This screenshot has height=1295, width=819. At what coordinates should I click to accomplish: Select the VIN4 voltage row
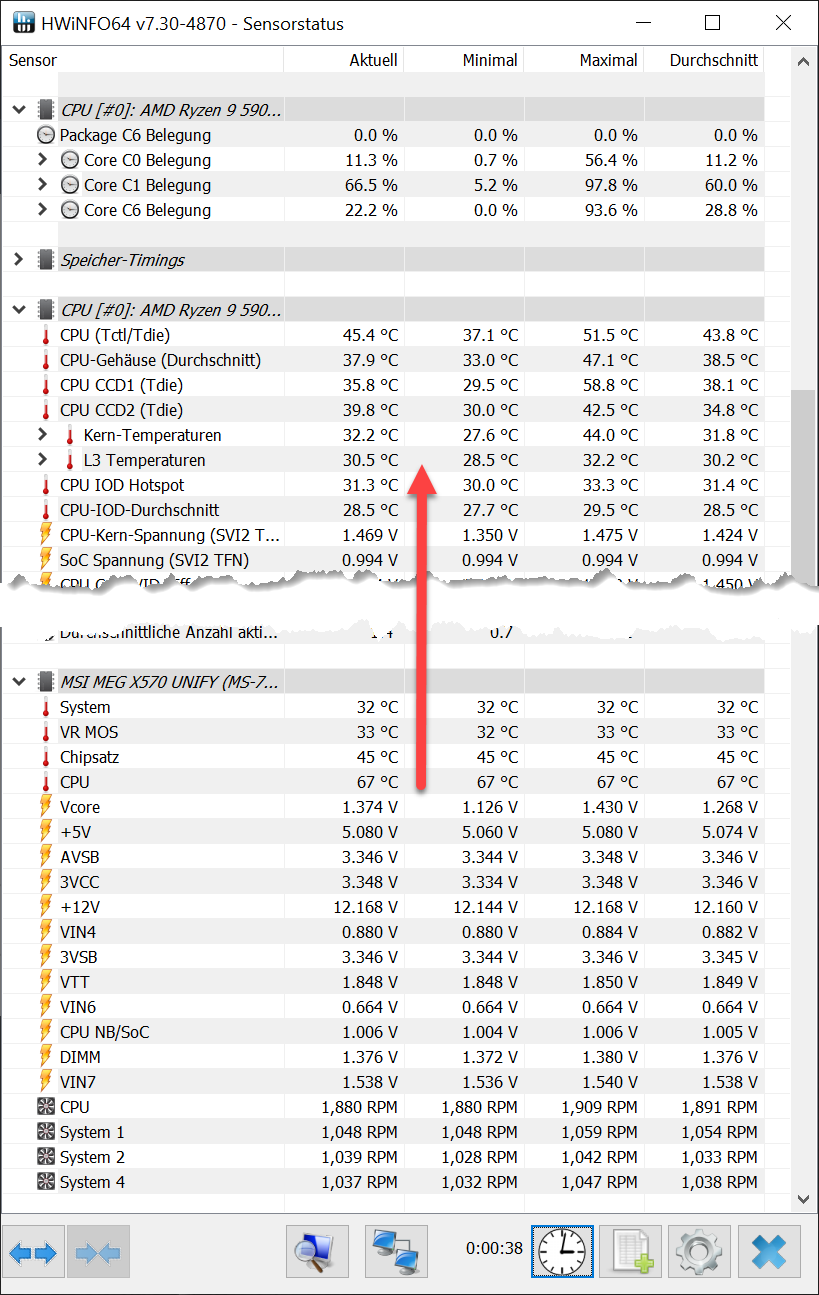(x=383, y=932)
